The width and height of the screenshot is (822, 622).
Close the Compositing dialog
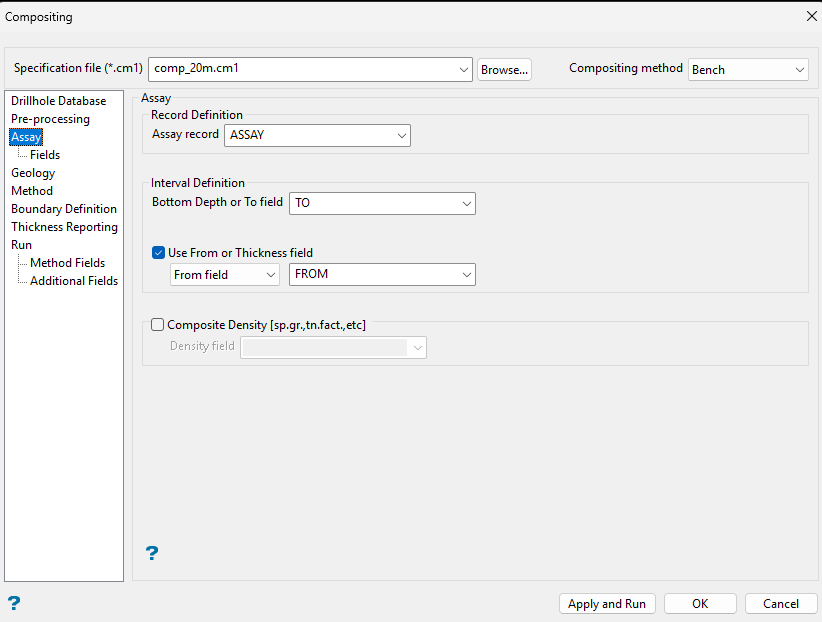811,16
